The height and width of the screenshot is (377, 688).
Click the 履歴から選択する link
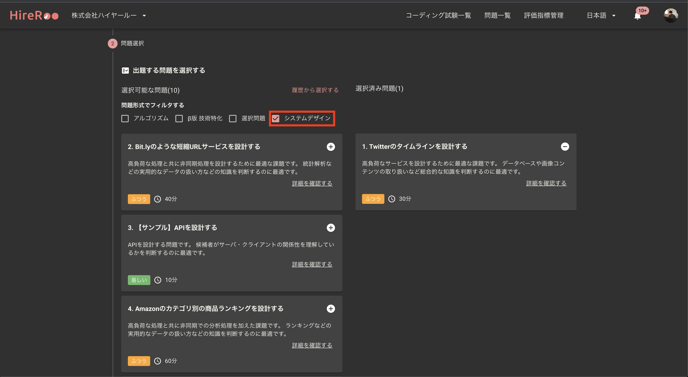315,90
